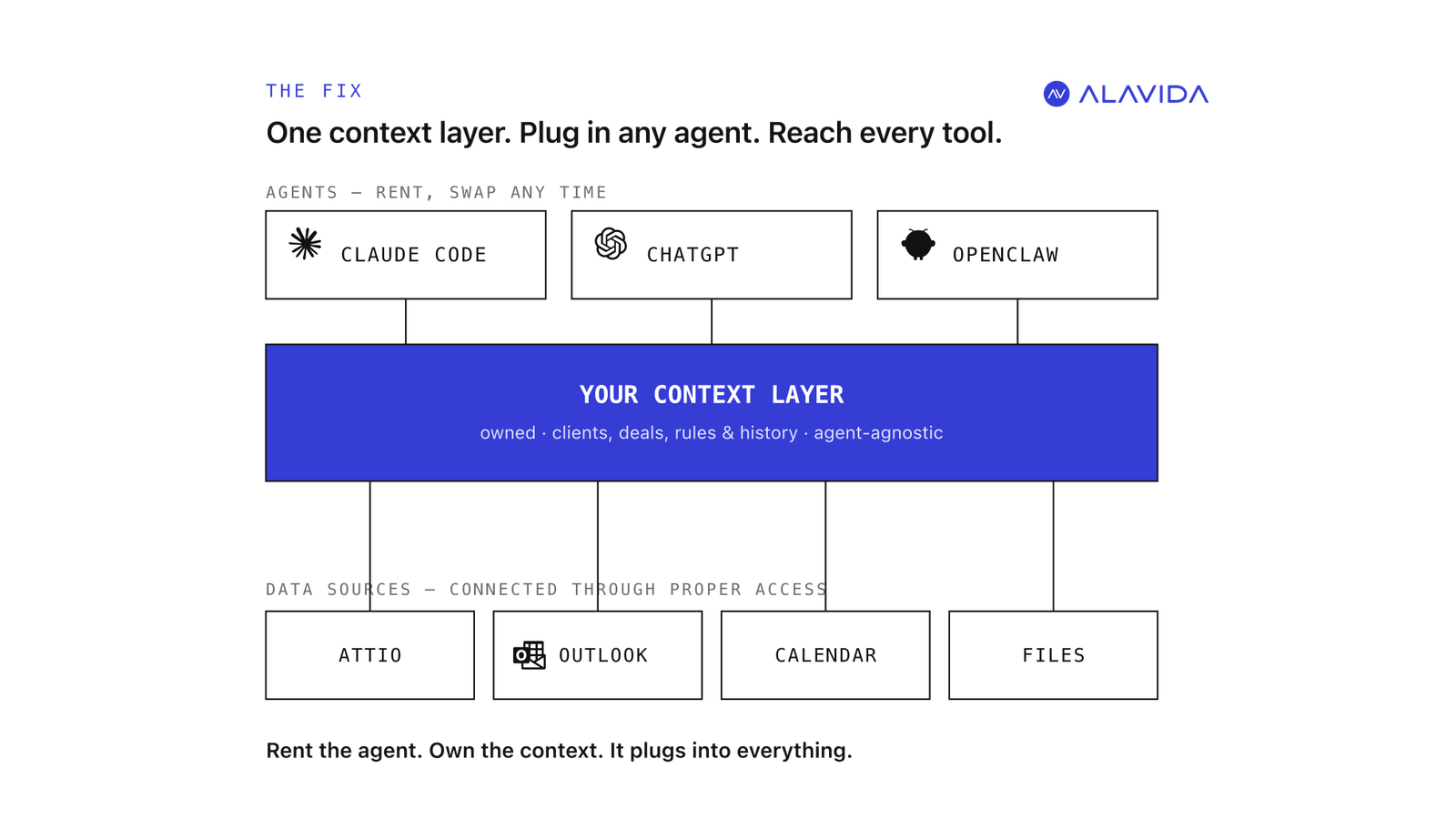Screen dimensions: 1456x819
Task: Click the Outlook envelope icon
Action: (529, 655)
